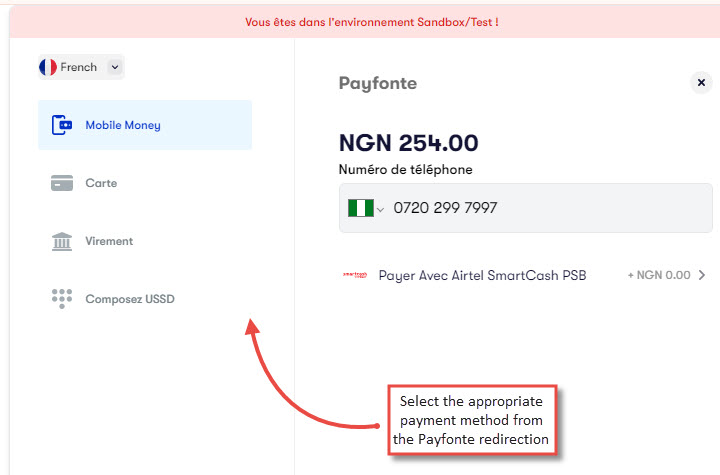
Task: Expand the phone country code chevron
Action: tap(380, 210)
